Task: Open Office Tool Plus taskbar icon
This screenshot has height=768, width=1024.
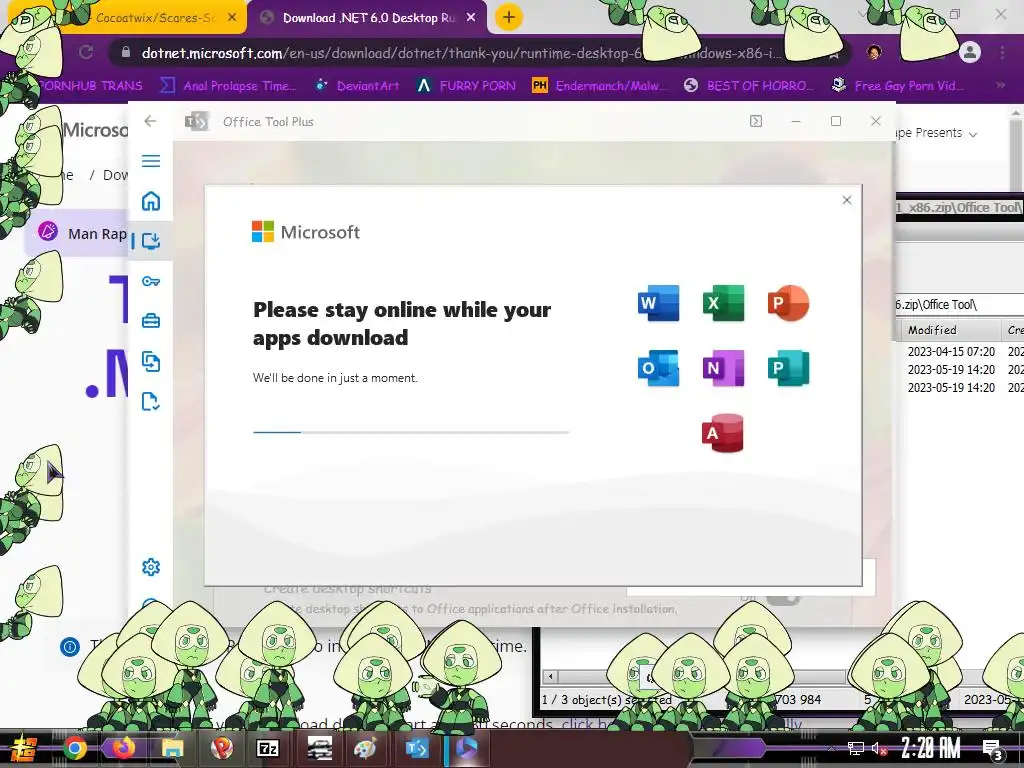Action: click(x=417, y=748)
